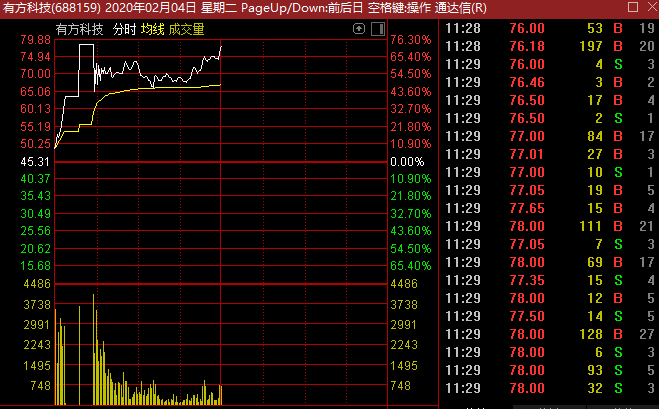Click the volume 128 in the trade list
659x409 pixels.
(x=591, y=334)
